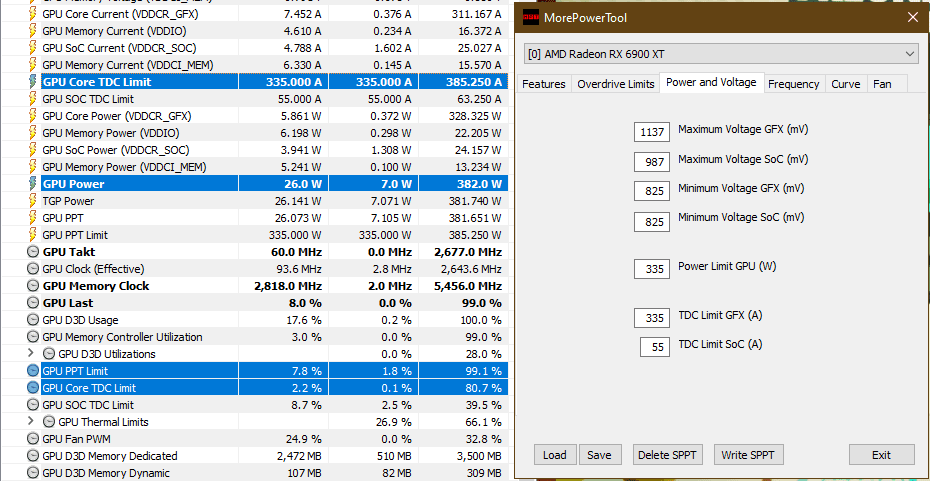The image size is (930, 481).
Task: Expand the GPU Thermal Limits group
Action: [x=31, y=422]
